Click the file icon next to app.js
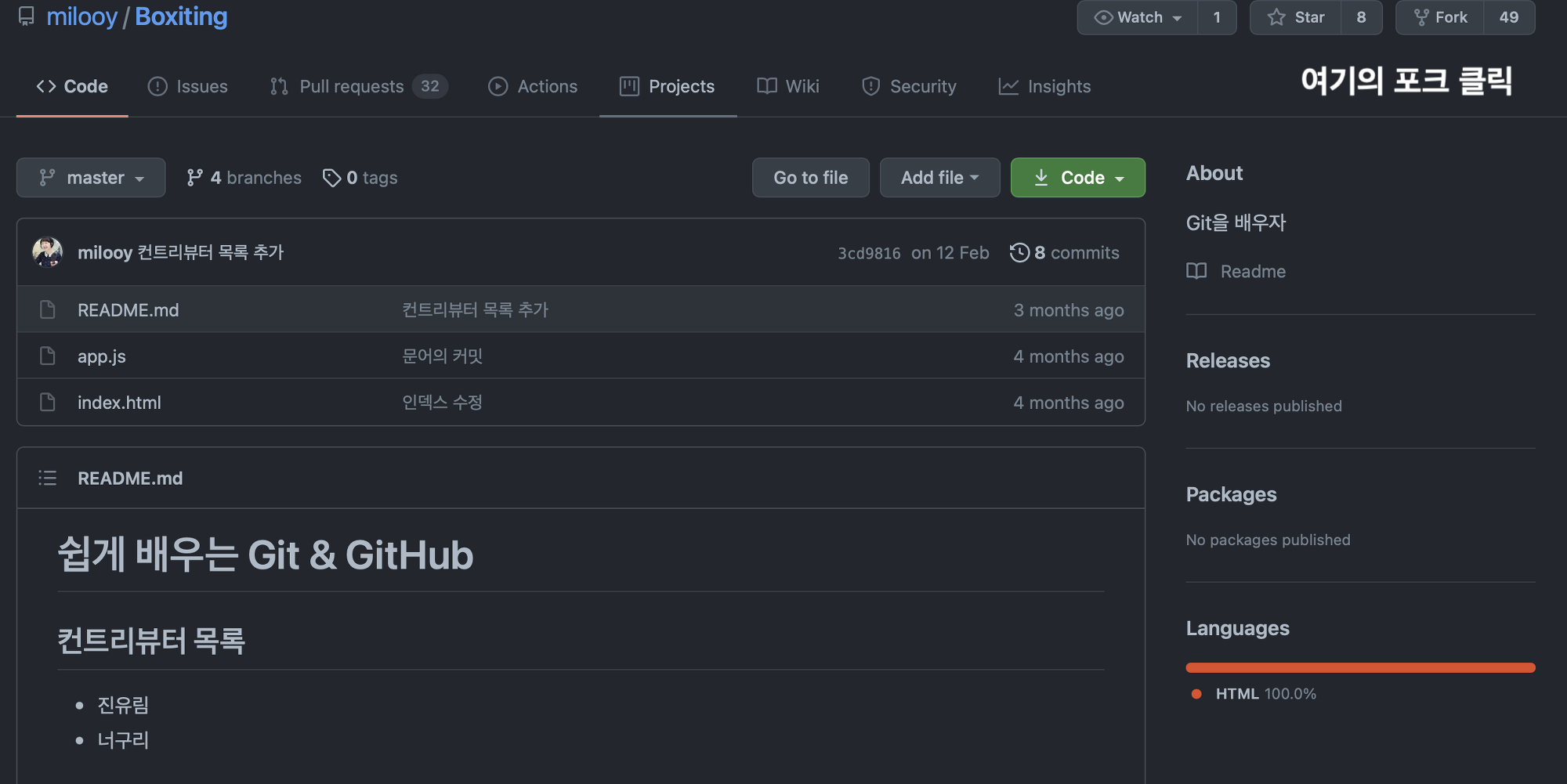Image resolution: width=1567 pixels, height=784 pixels. 48,356
